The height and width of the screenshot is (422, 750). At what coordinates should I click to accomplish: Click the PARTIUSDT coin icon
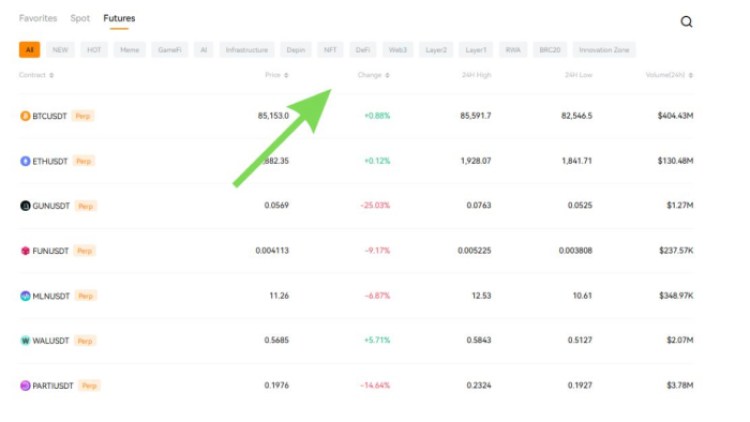tap(25, 385)
